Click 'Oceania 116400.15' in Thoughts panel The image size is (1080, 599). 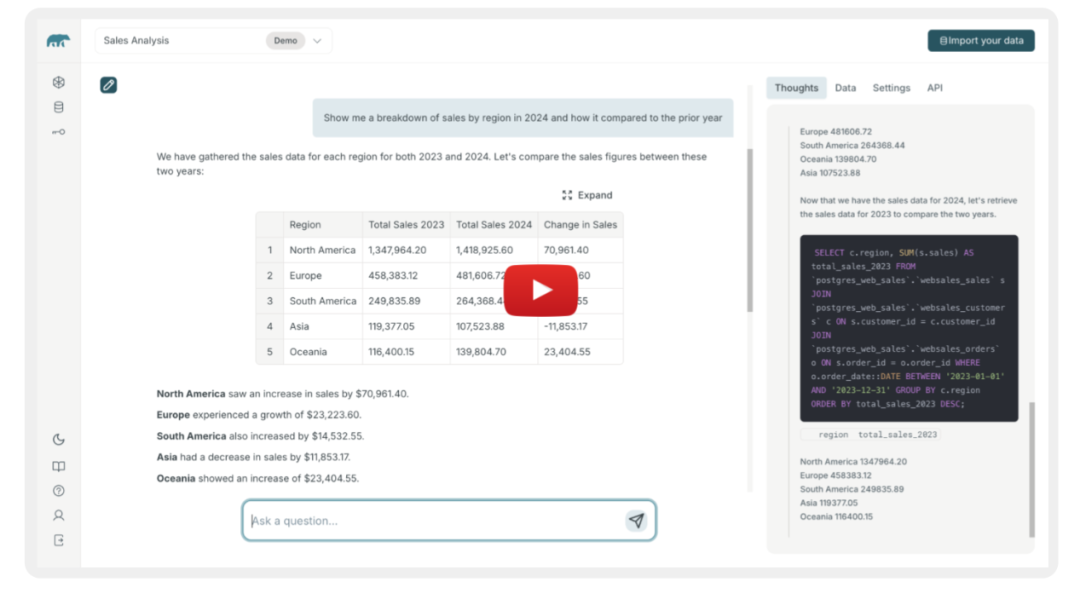coord(835,517)
